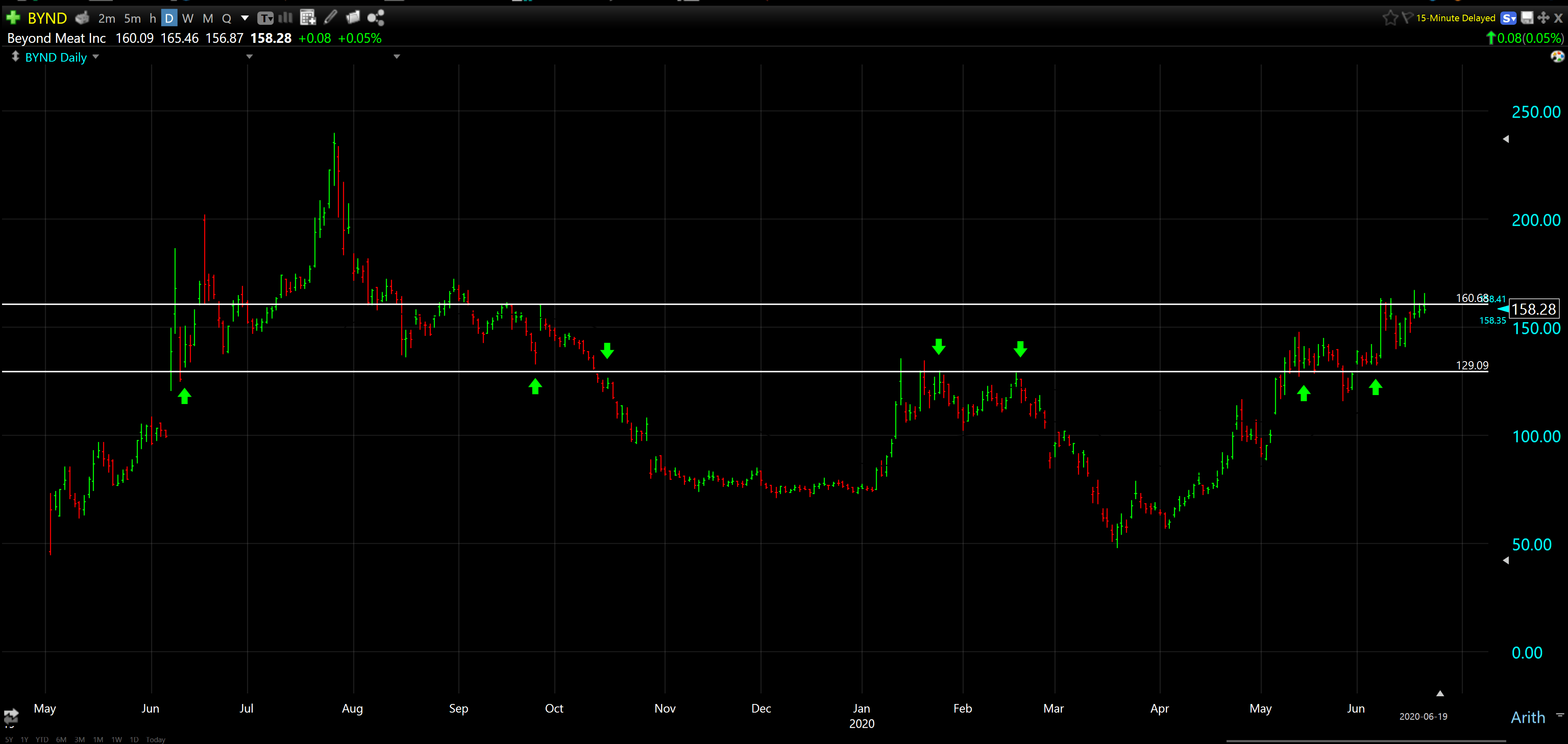Click the 2020-06-19 date label

pyautogui.click(x=1423, y=717)
